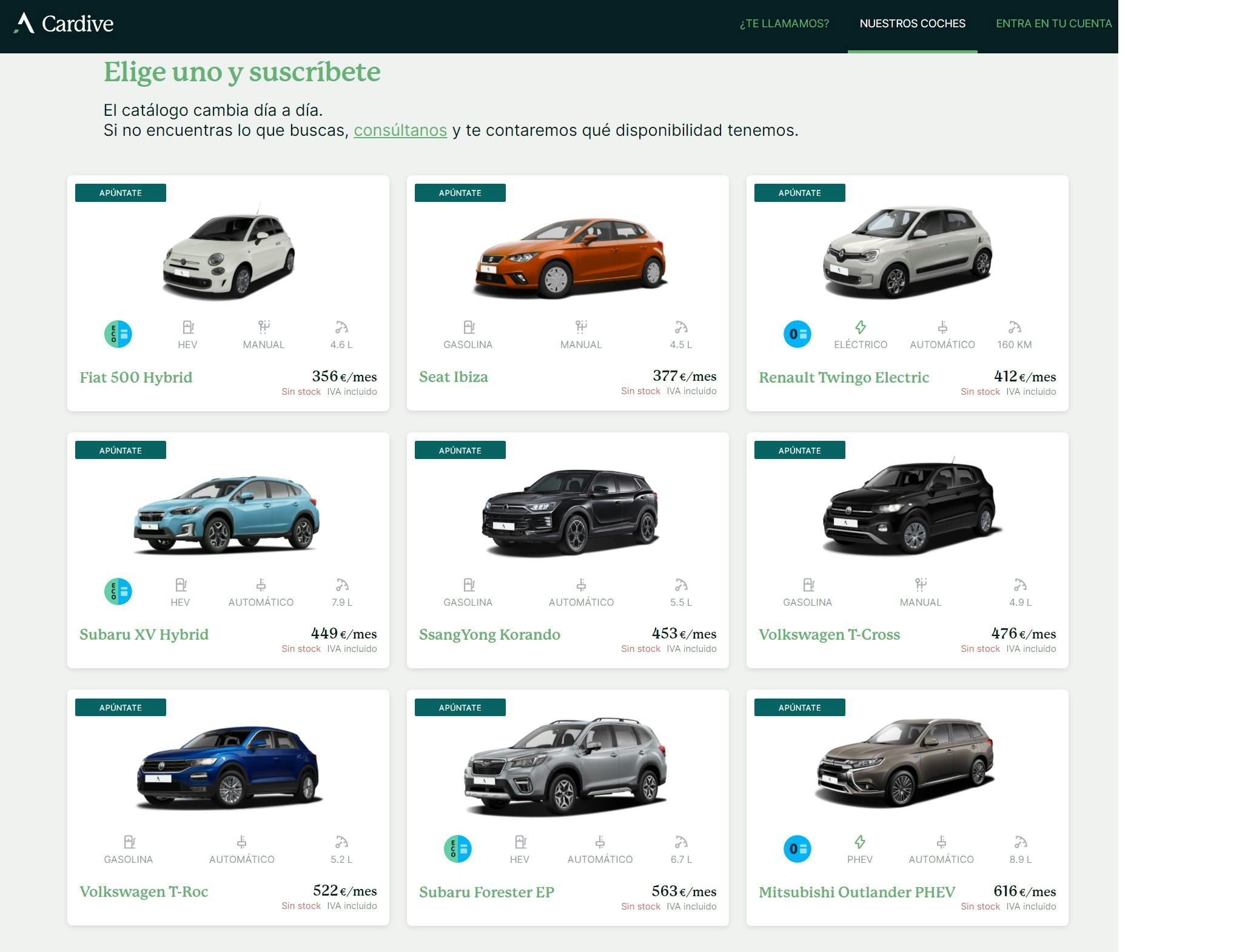Click Apúntate on the Renault Twingo Electric card

pos(800,193)
